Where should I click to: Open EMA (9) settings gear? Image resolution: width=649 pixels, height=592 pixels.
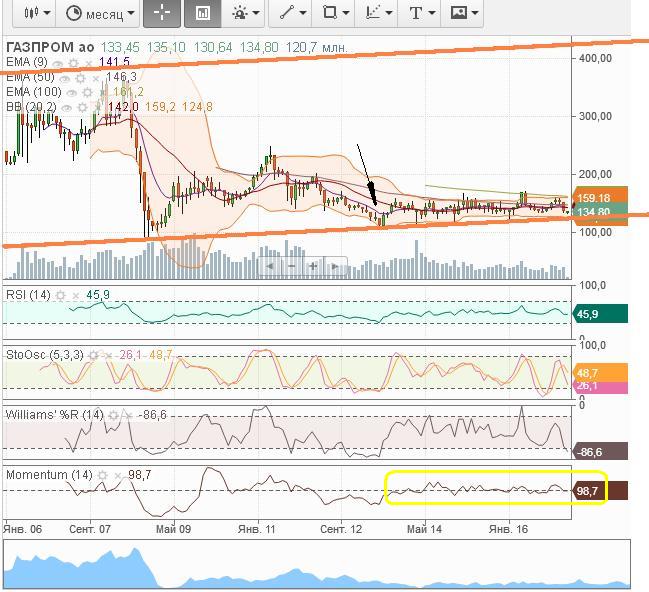(74, 63)
